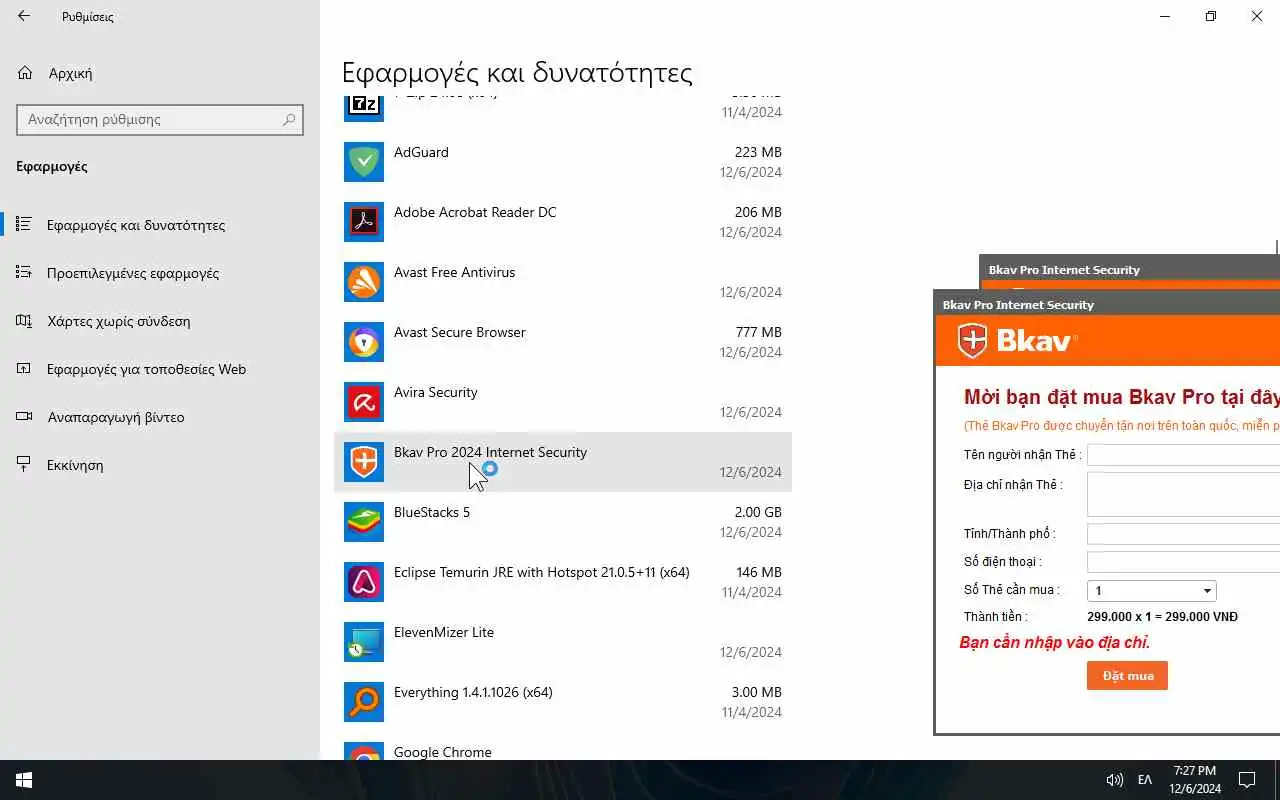
Task: Click the AdGuard app icon
Action: 363,162
